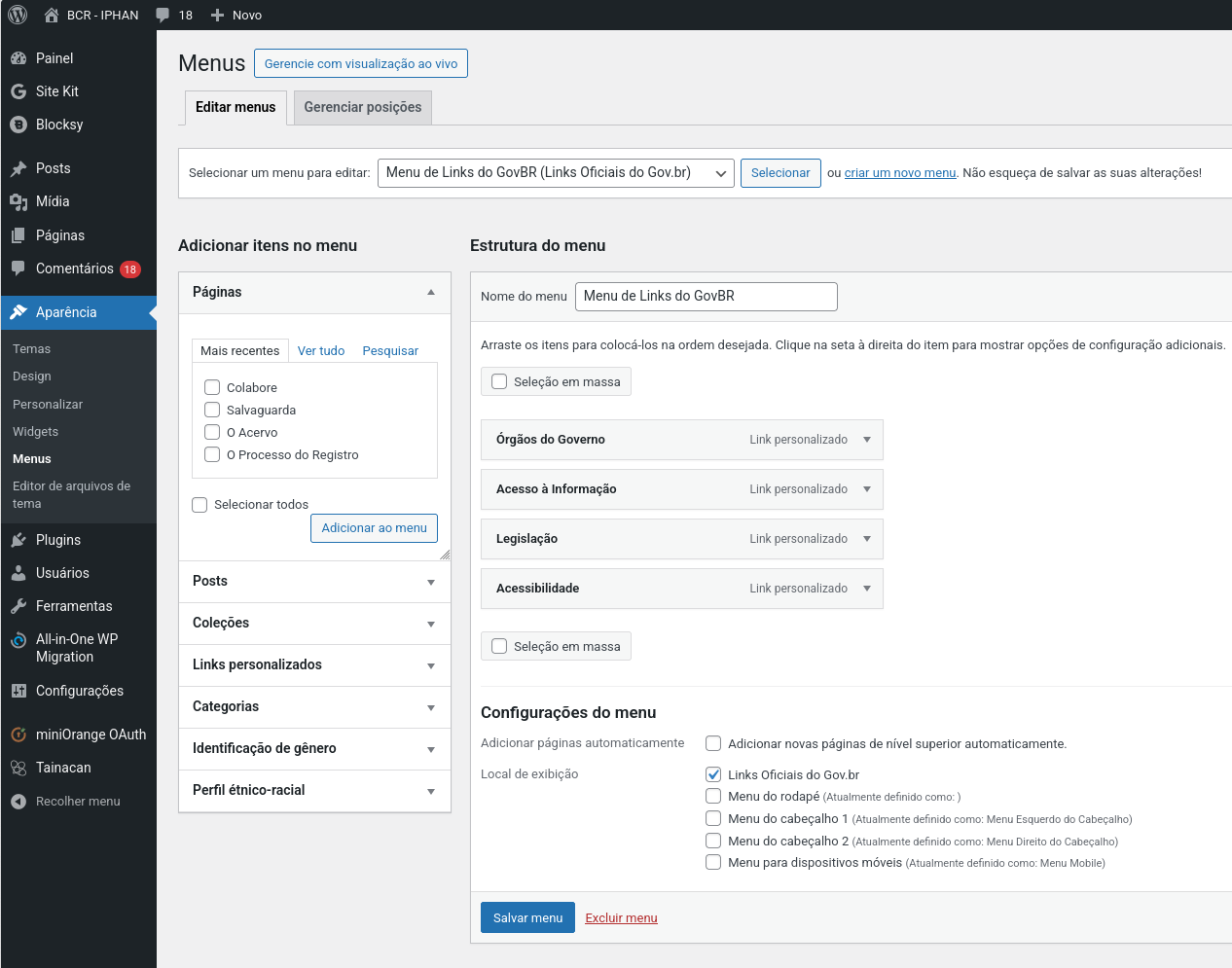This screenshot has height=968, width=1232.
Task: Open the Configurações settings icon
Action: tap(18, 691)
